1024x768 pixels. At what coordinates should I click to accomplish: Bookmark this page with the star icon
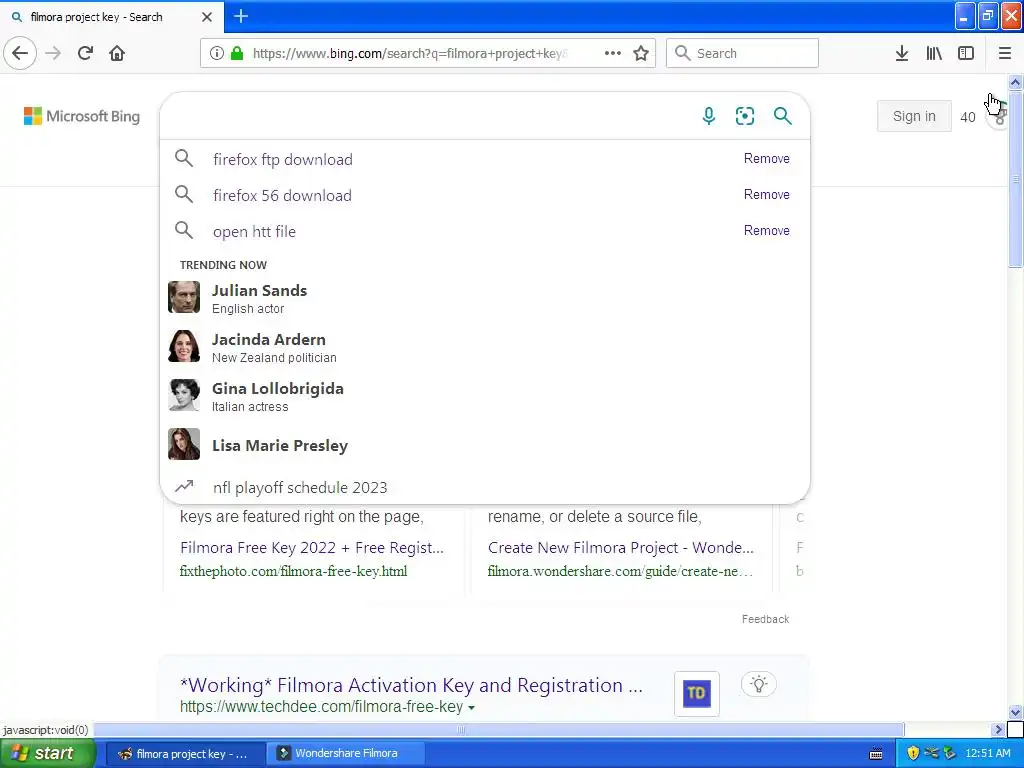tap(641, 53)
